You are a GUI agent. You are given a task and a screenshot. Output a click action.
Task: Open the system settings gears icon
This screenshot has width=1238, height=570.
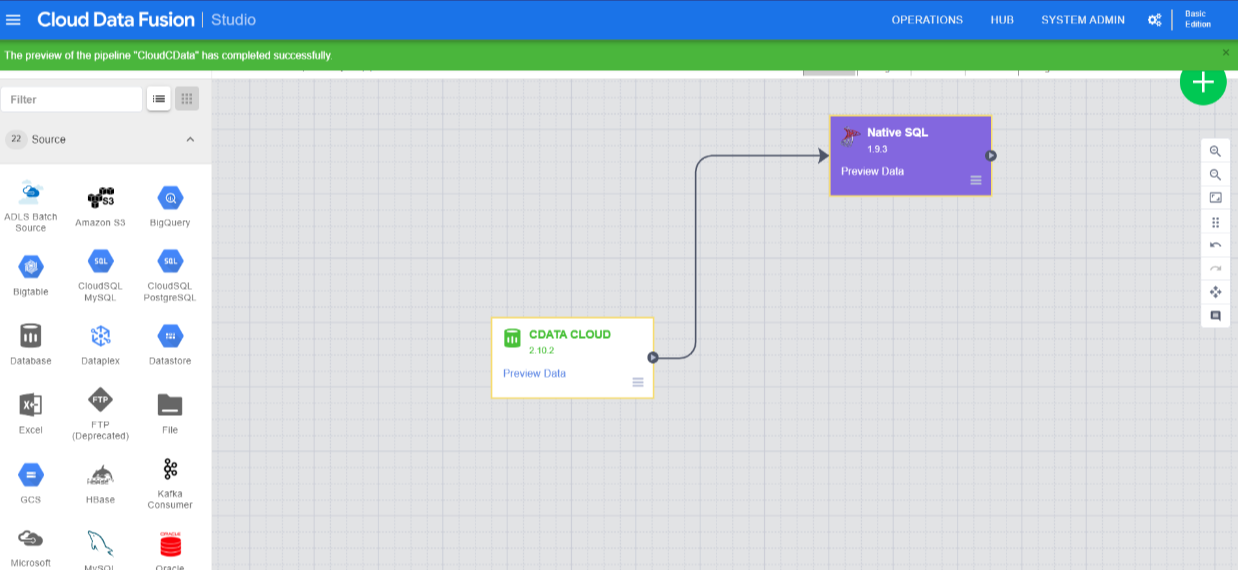click(1154, 20)
